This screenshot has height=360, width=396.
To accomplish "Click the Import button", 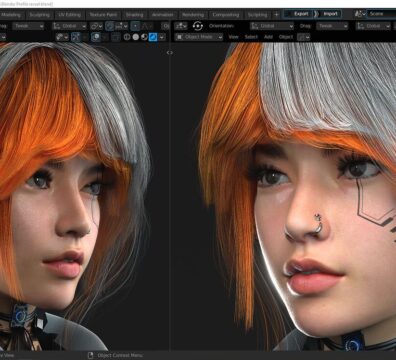I will click(x=330, y=14).
